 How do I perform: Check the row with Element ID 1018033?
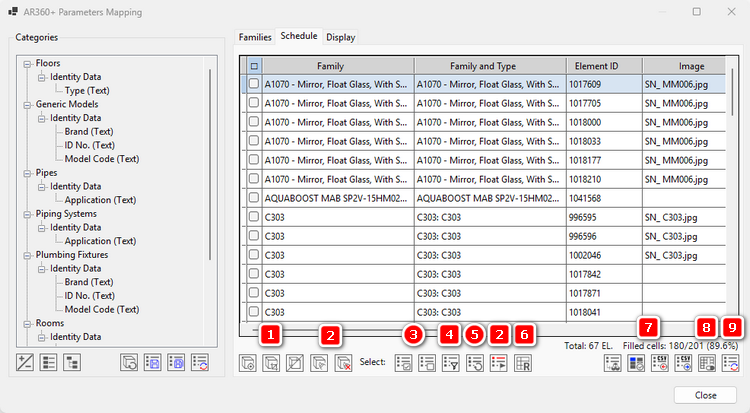254,141
